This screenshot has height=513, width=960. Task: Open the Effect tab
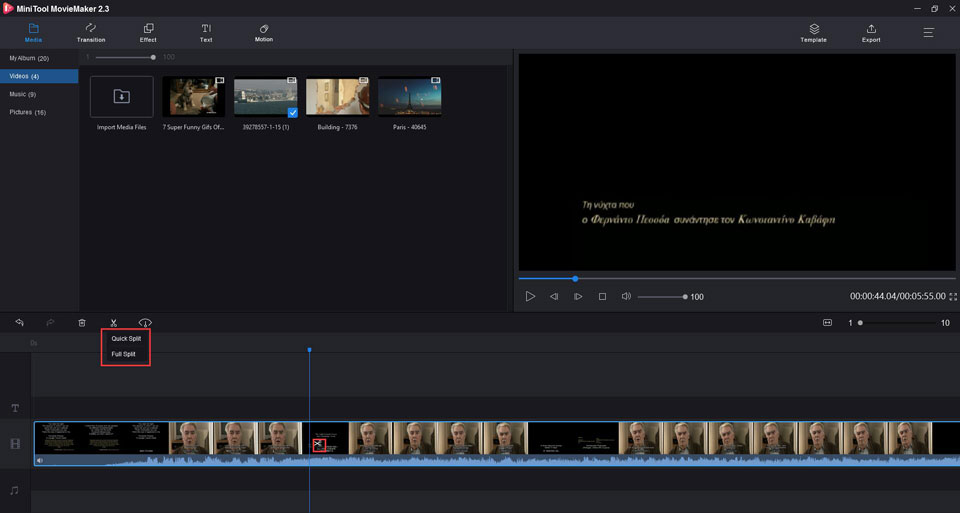click(148, 32)
